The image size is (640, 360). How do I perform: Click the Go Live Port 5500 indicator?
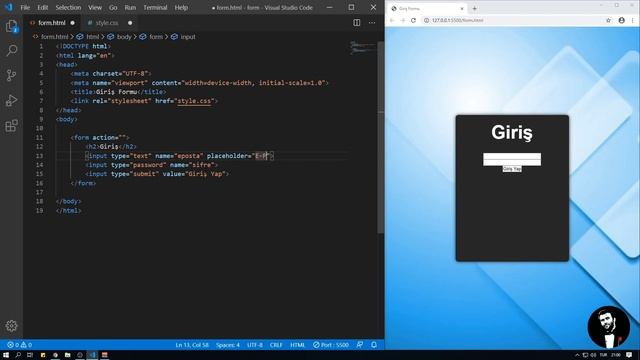pyautogui.click(x=331, y=345)
